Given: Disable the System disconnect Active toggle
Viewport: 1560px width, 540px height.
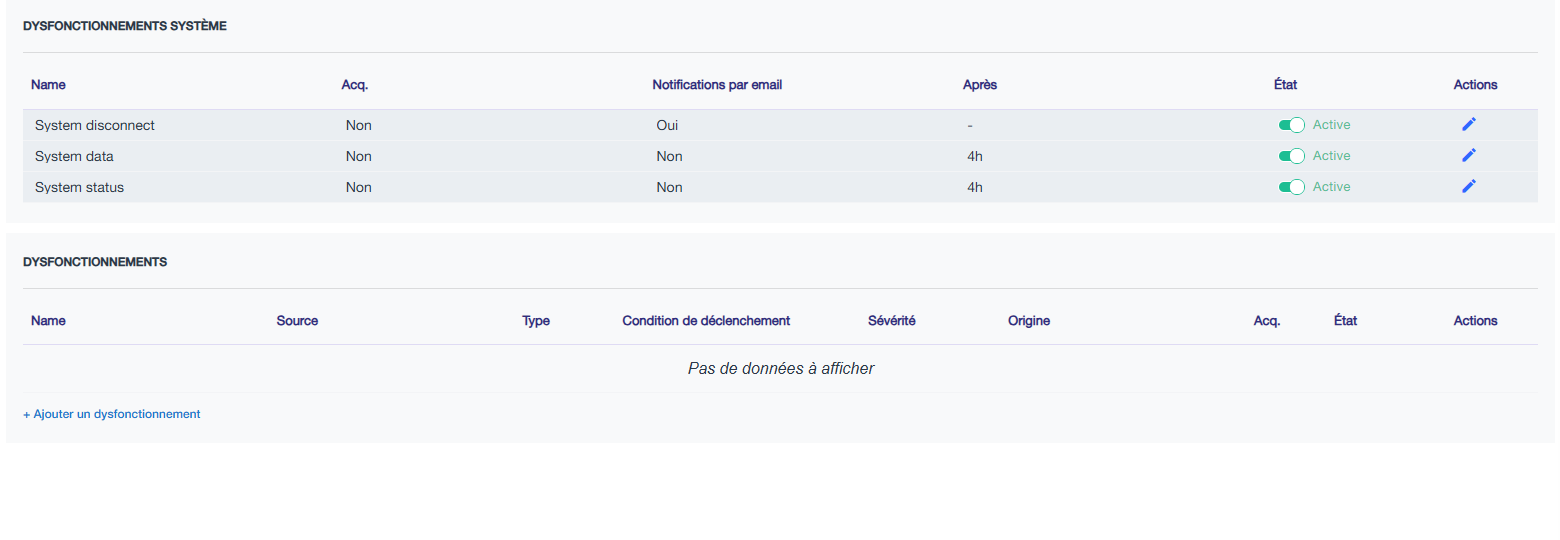Looking at the screenshot, I should point(1292,125).
